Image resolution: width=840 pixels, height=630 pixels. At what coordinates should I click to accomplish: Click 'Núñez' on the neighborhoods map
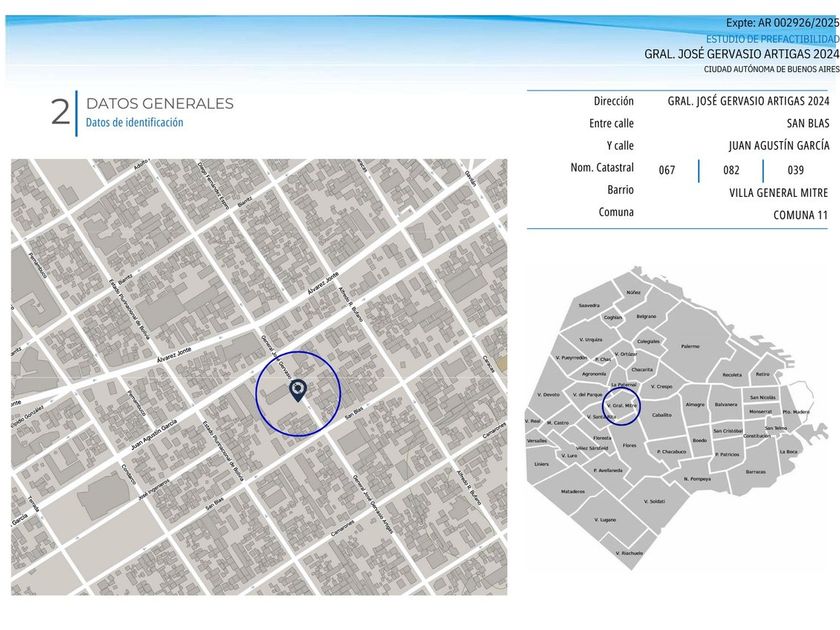click(x=633, y=292)
